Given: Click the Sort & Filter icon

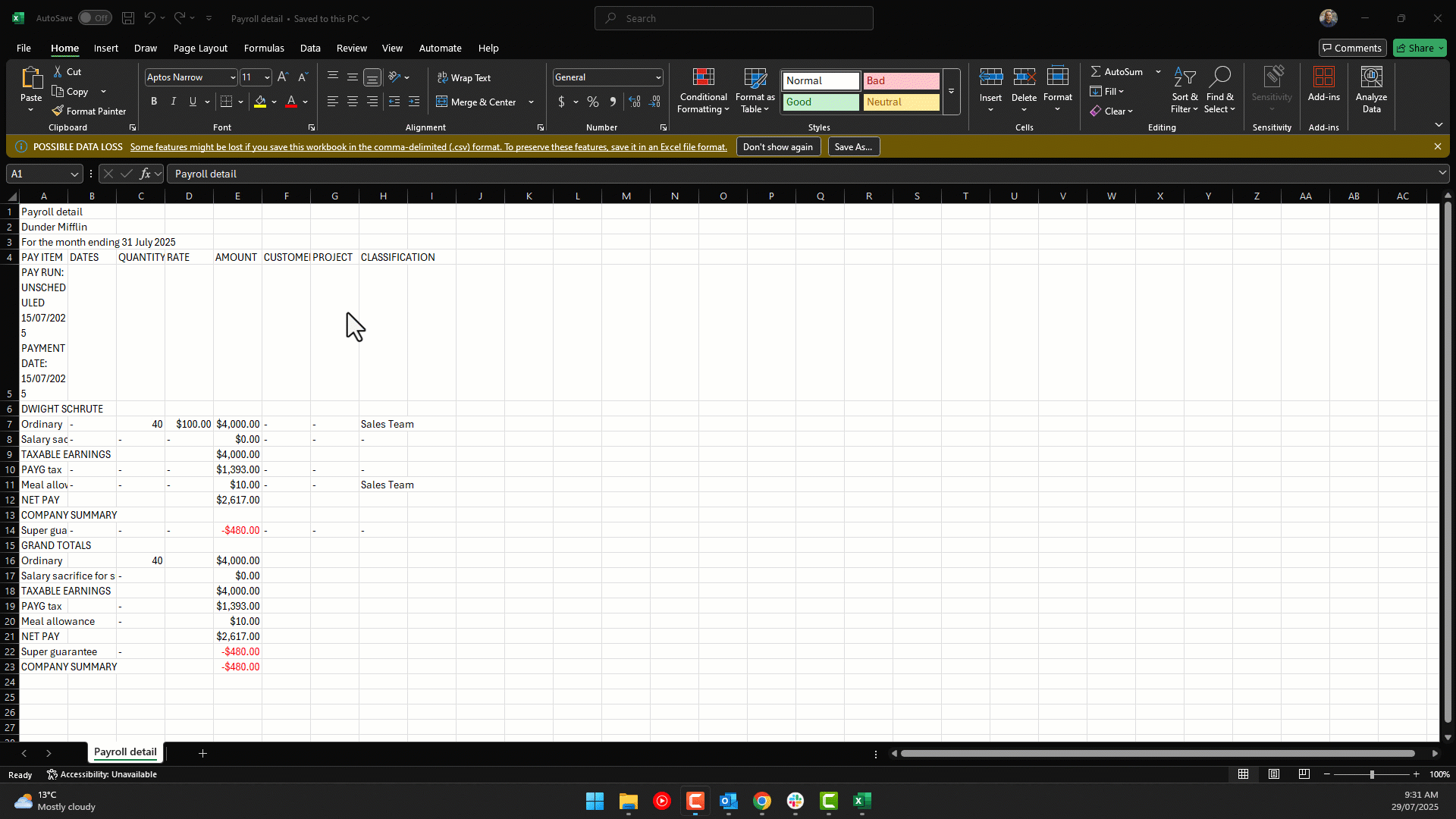Looking at the screenshot, I should point(1185,77).
